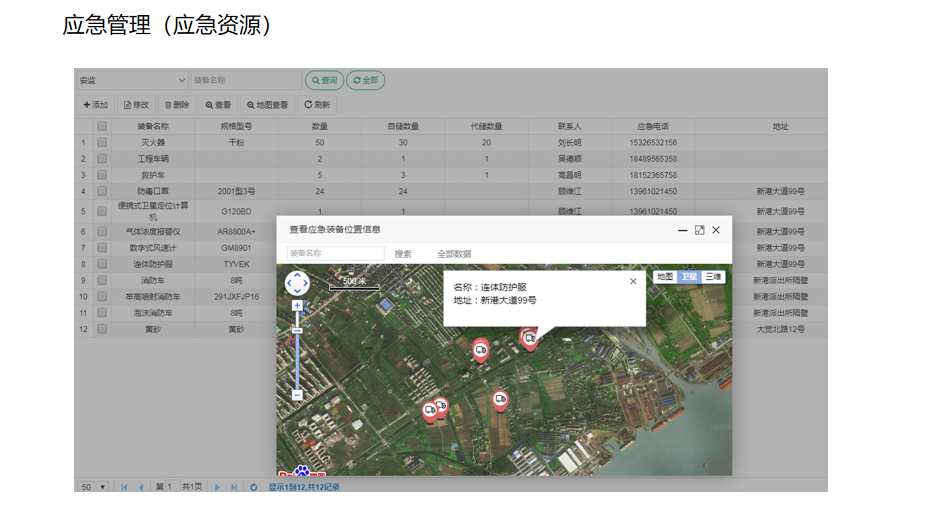Click the 地图查看 toolbar button
Viewport: 938px width, 525px height.
coord(267,105)
